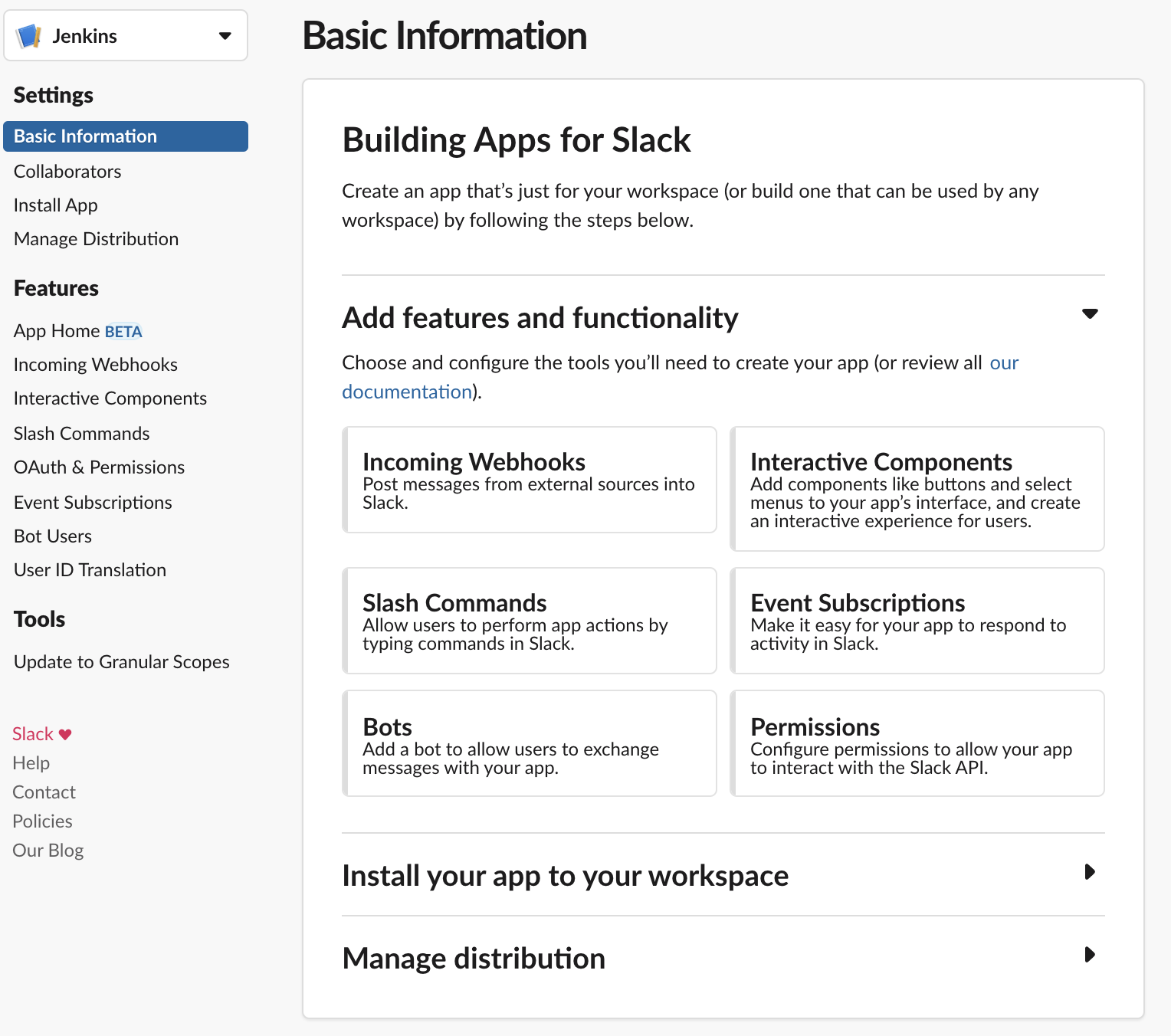Open the Jenkins app selector dropdown

(x=126, y=35)
